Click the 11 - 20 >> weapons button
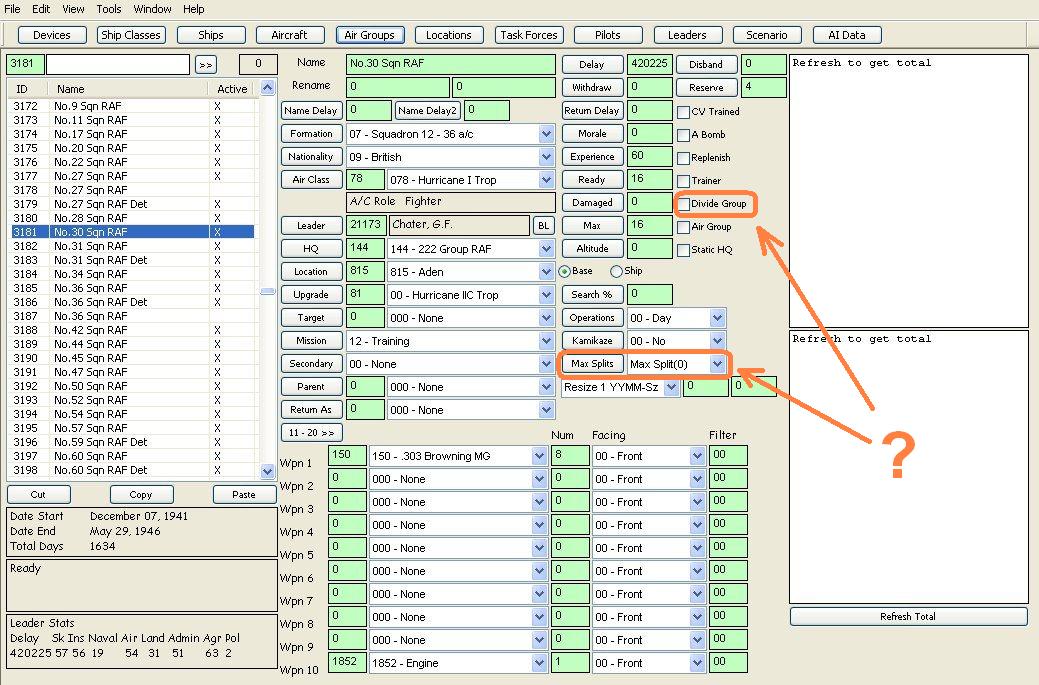This screenshot has height=685, width=1039. coord(311,433)
